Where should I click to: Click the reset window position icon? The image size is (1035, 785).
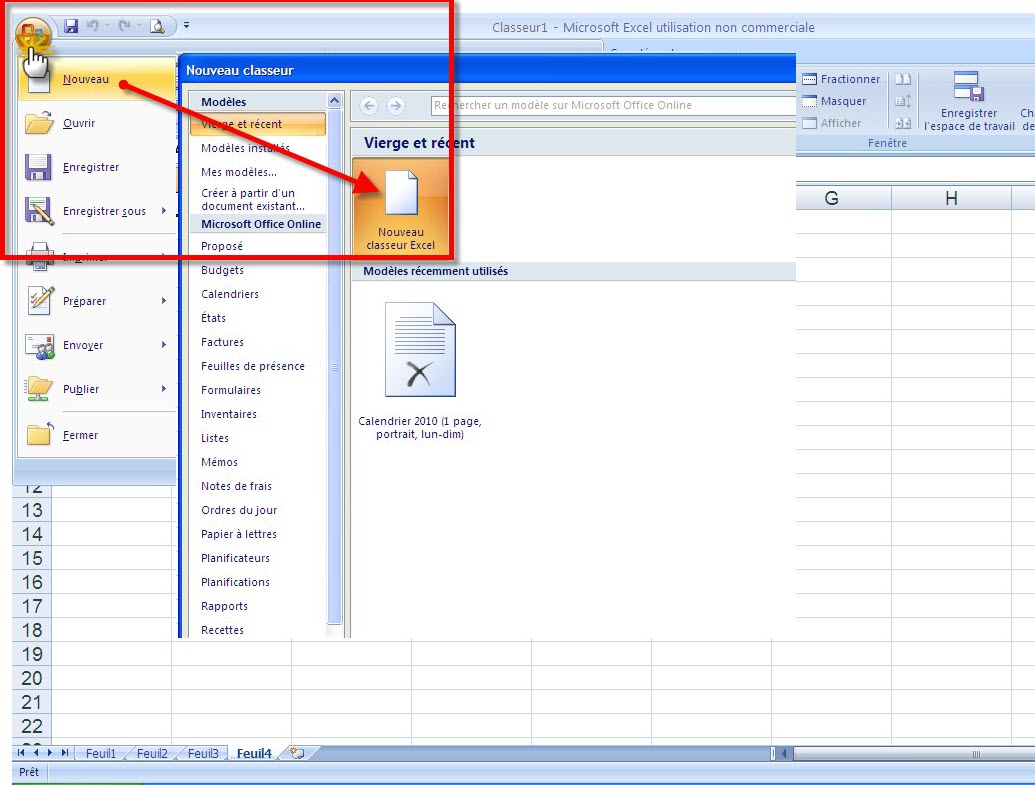point(903,123)
